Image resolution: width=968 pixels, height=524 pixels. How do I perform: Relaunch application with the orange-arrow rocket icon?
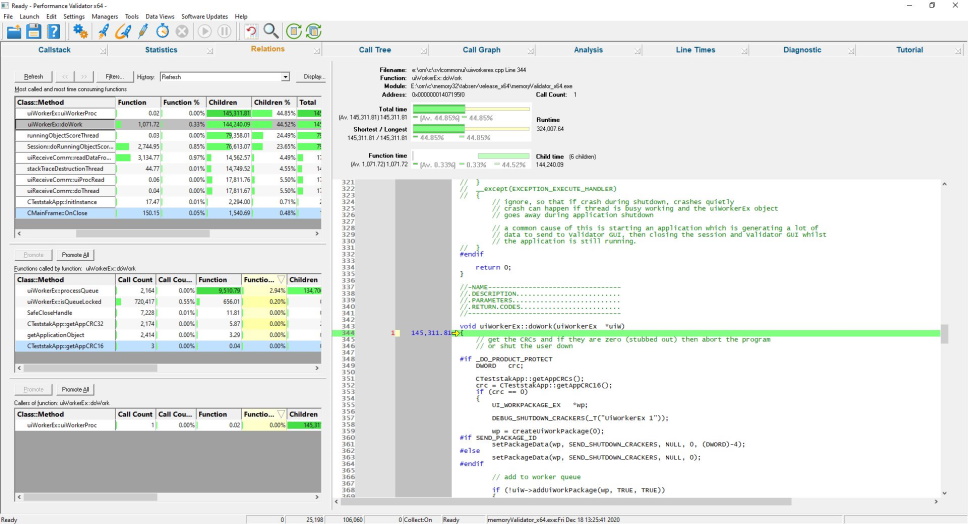[123, 31]
